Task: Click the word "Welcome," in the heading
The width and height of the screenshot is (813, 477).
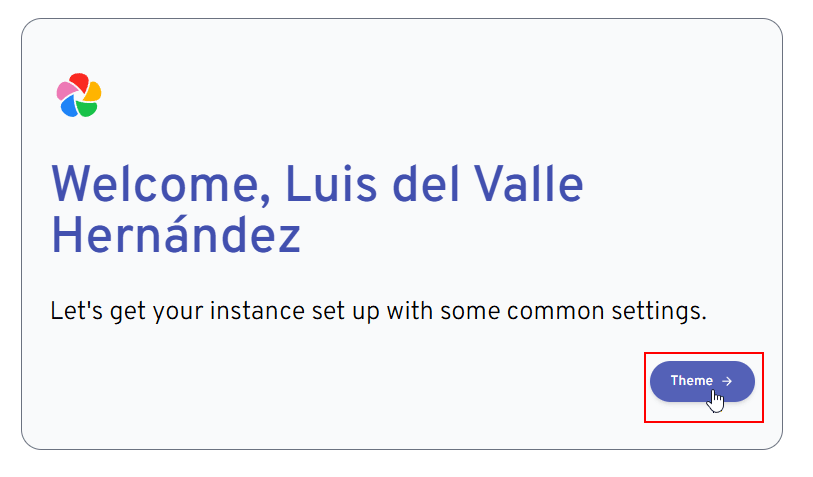Action: click(162, 184)
